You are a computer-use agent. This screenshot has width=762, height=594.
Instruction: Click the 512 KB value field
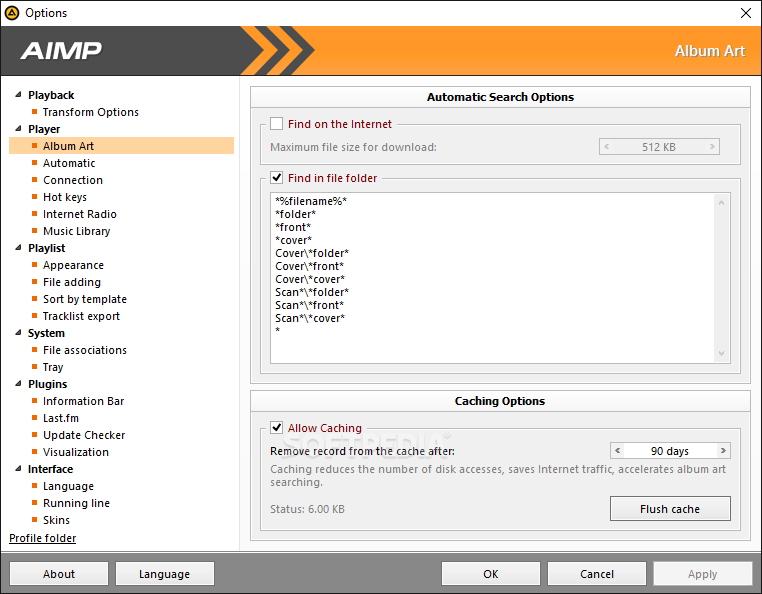click(x=658, y=146)
